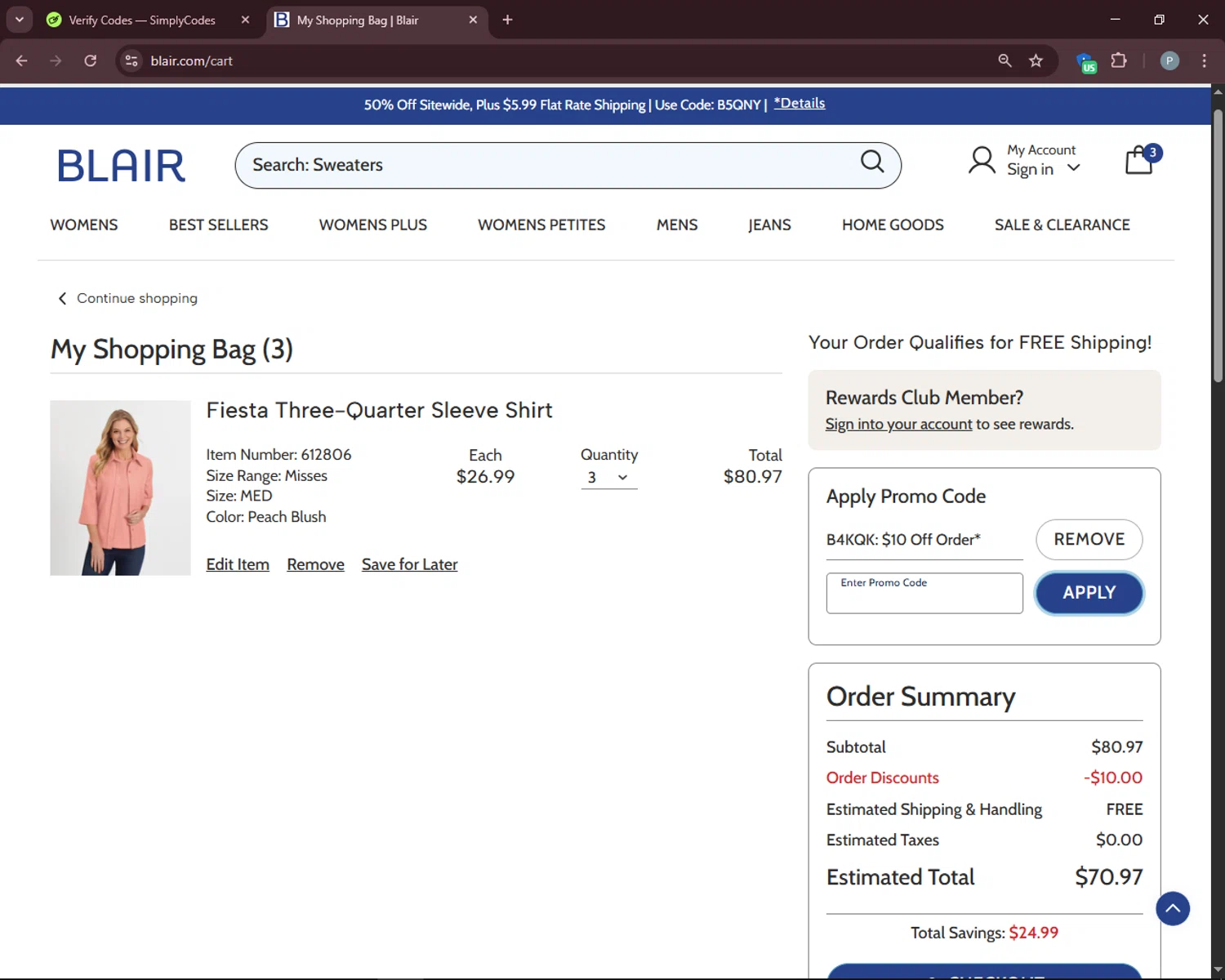The height and width of the screenshot is (980, 1225).
Task: Open the Extensions puzzle icon
Action: (1119, 60)
